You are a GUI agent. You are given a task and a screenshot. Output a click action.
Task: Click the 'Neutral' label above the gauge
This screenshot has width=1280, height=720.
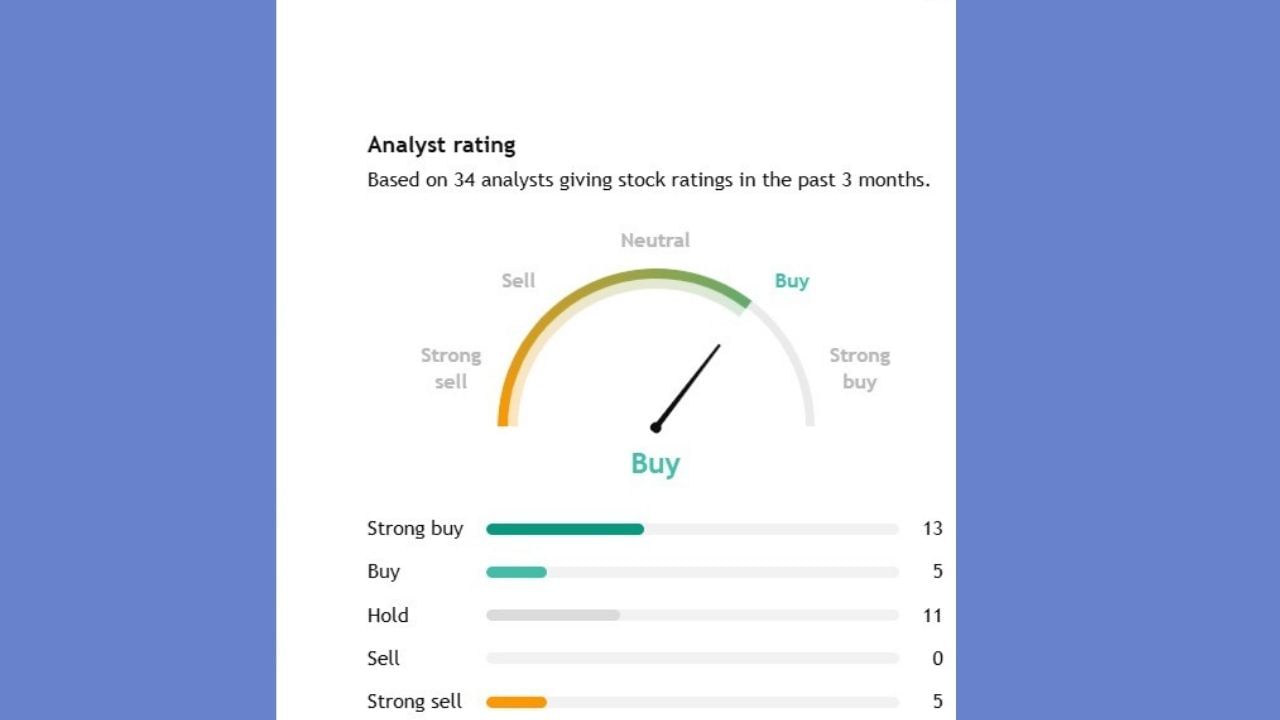coord(655,240)
